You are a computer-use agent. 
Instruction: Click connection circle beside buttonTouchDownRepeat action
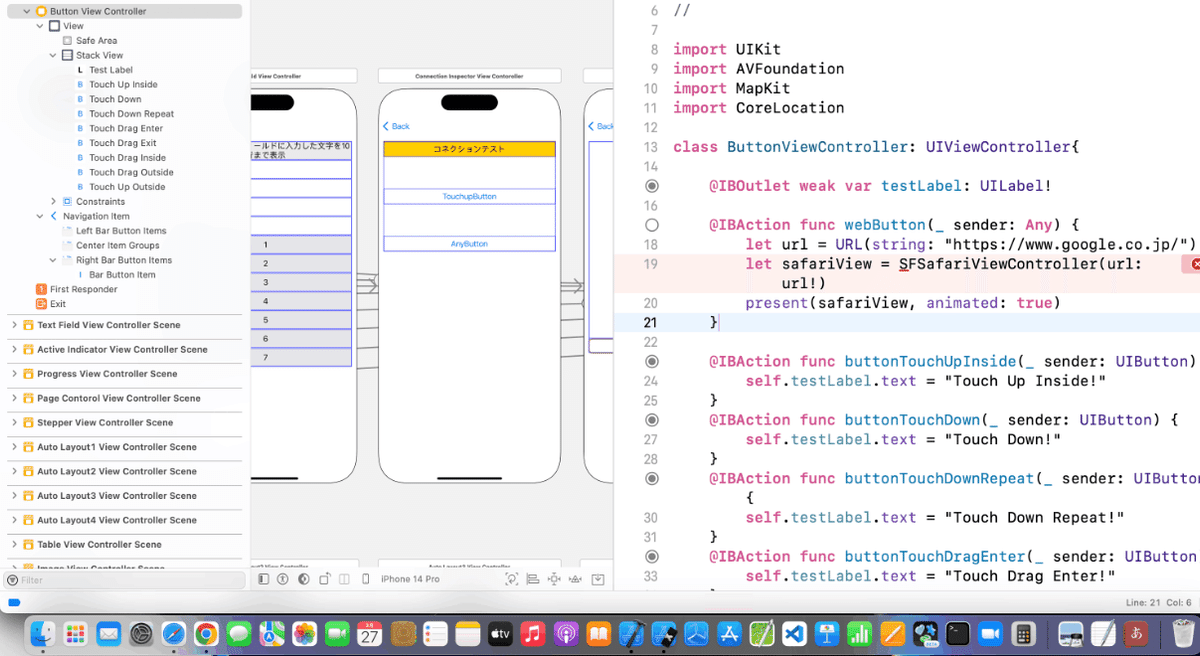pos(652,478)
